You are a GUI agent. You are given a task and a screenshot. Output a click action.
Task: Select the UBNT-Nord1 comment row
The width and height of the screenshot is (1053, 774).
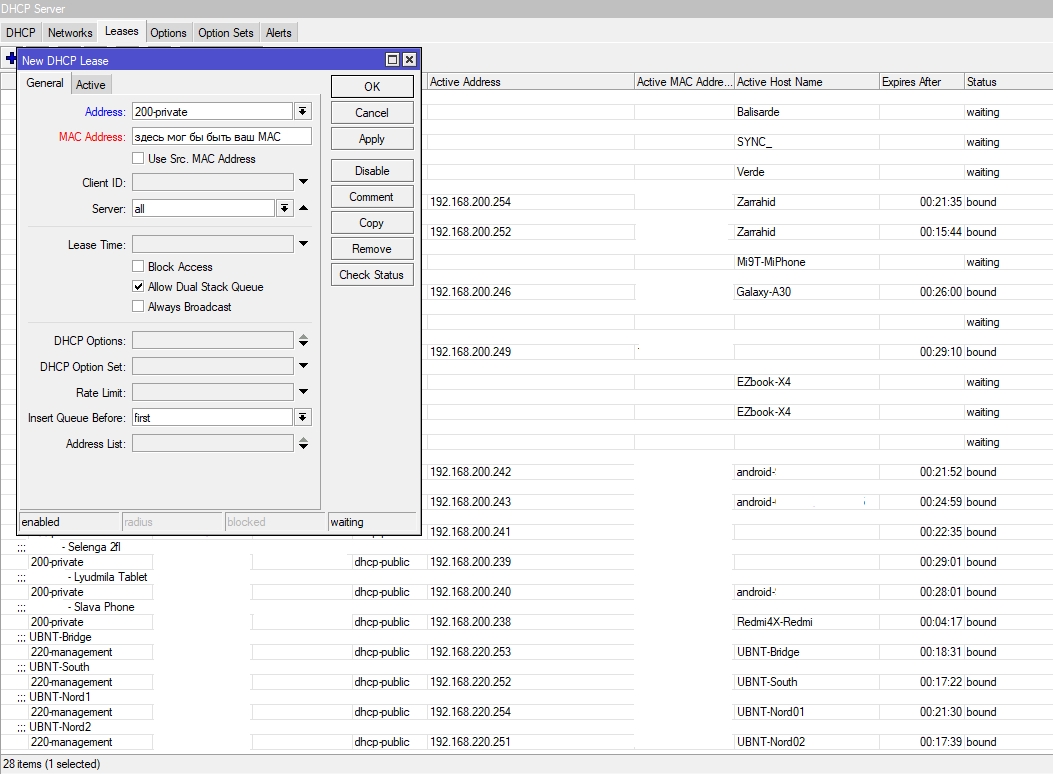pos(60,697)
